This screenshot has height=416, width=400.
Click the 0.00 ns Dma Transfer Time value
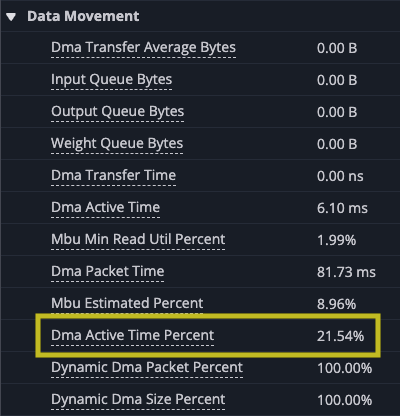pos(340,176)
